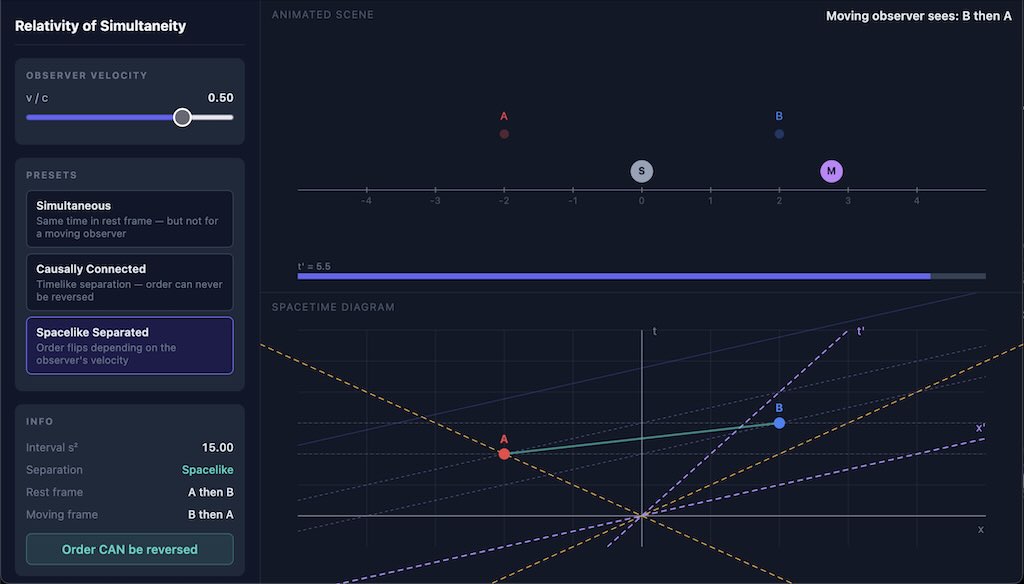1024x584 pixels.
Task: Click the spacetime diagram origin point
Action: 642,516
